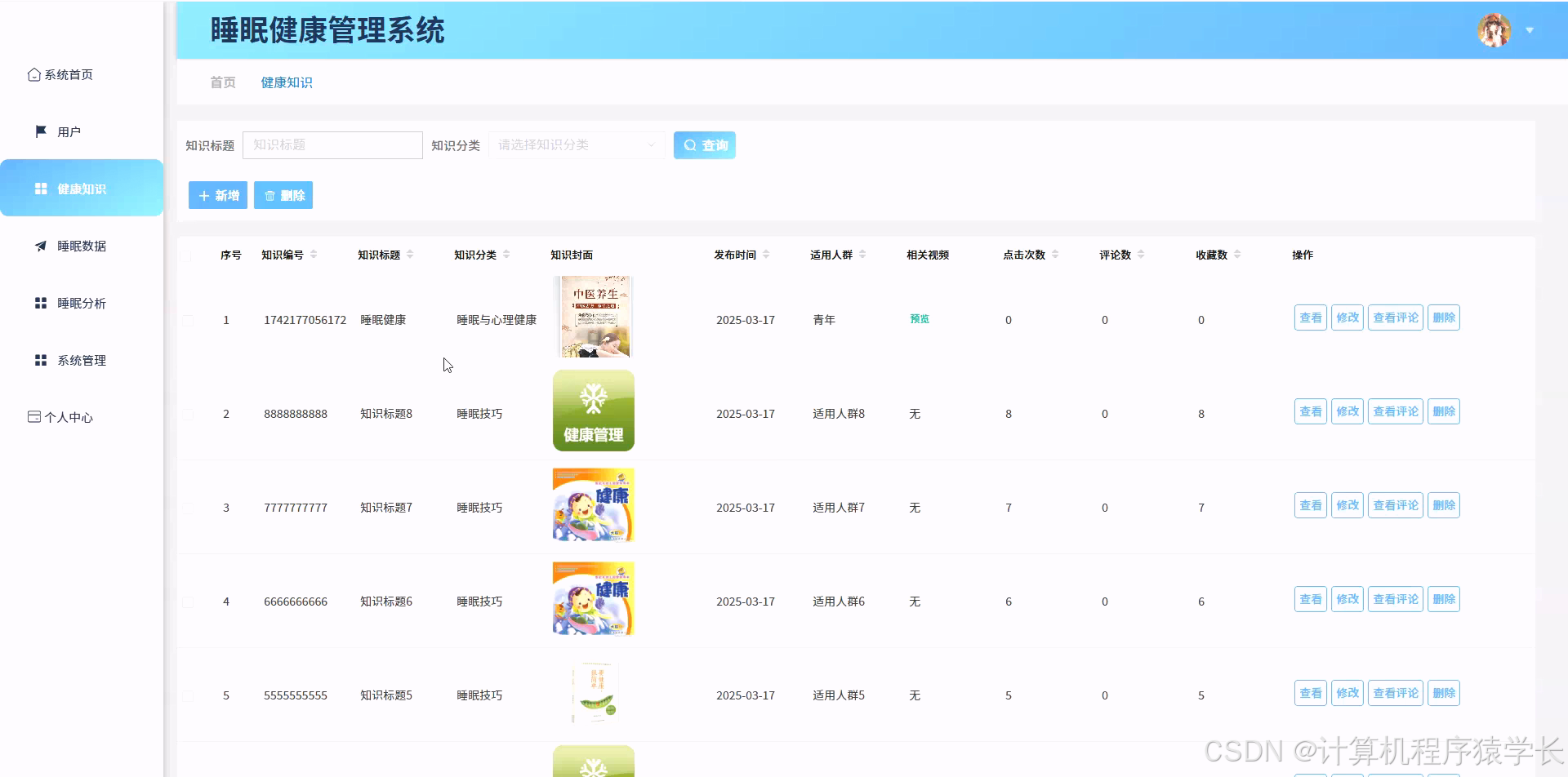Open the 请选择知识分类 dropdown
This screenshot has height=777, width=1568.
pos(576,144)
